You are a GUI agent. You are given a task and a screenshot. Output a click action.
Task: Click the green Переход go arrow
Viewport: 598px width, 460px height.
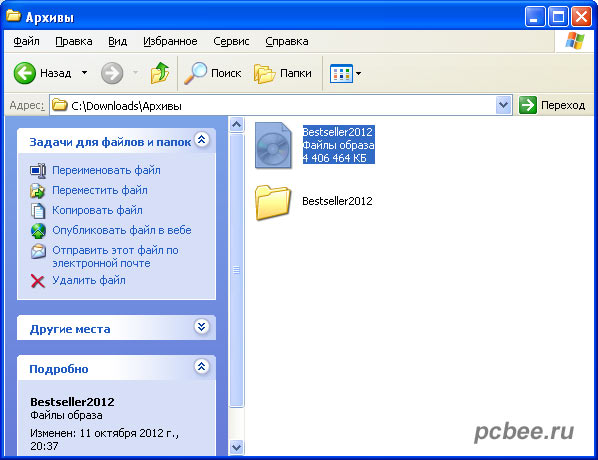click(x=528, y=105)
